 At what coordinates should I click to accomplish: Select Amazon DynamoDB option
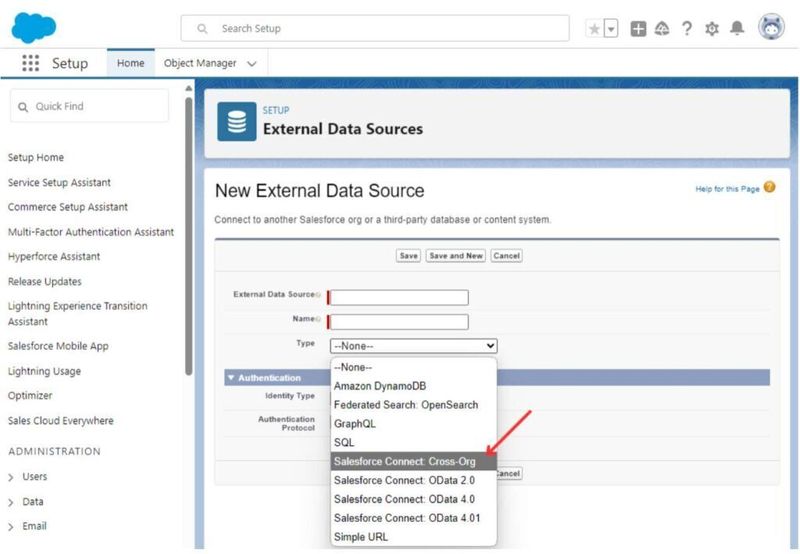coord(413,386)
